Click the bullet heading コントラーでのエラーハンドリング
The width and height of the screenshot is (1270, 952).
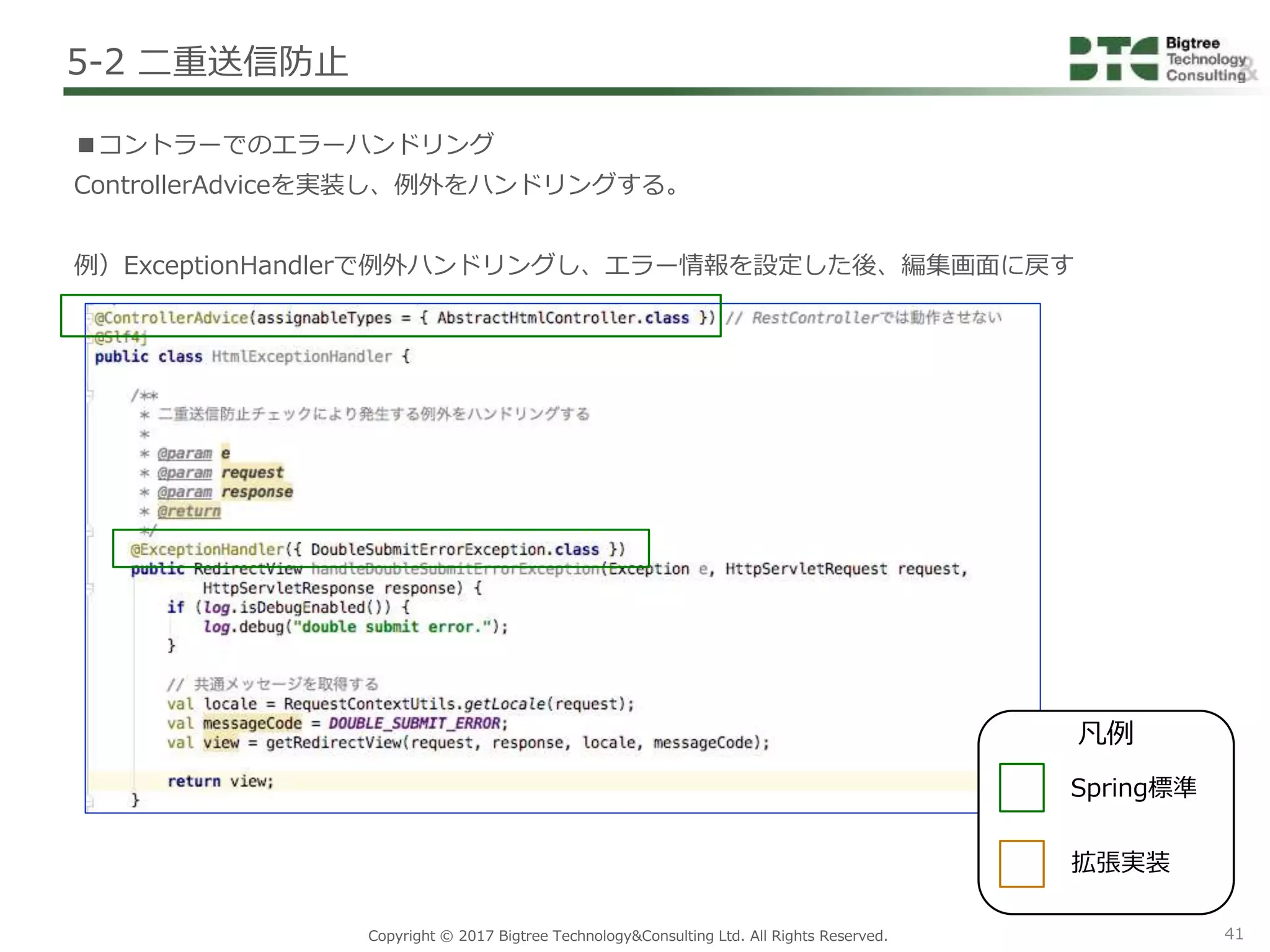click(x=286, y=144)
